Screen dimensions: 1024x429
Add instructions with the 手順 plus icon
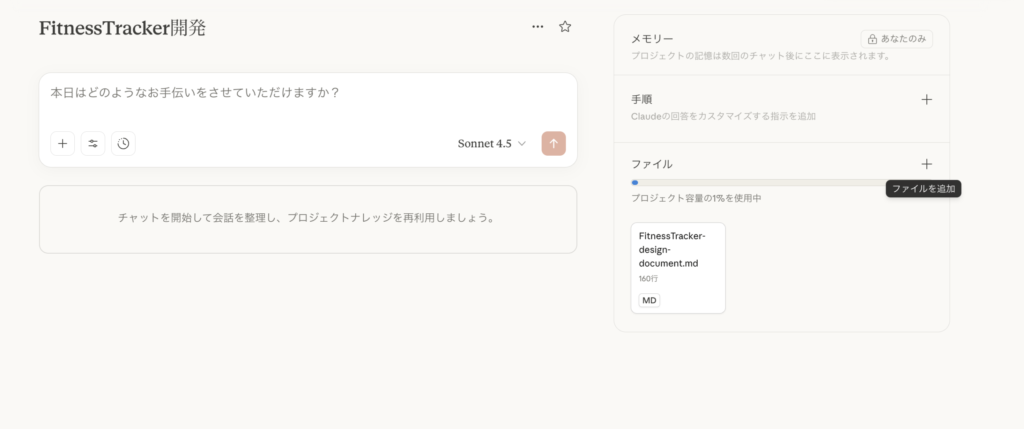[926, 100]
